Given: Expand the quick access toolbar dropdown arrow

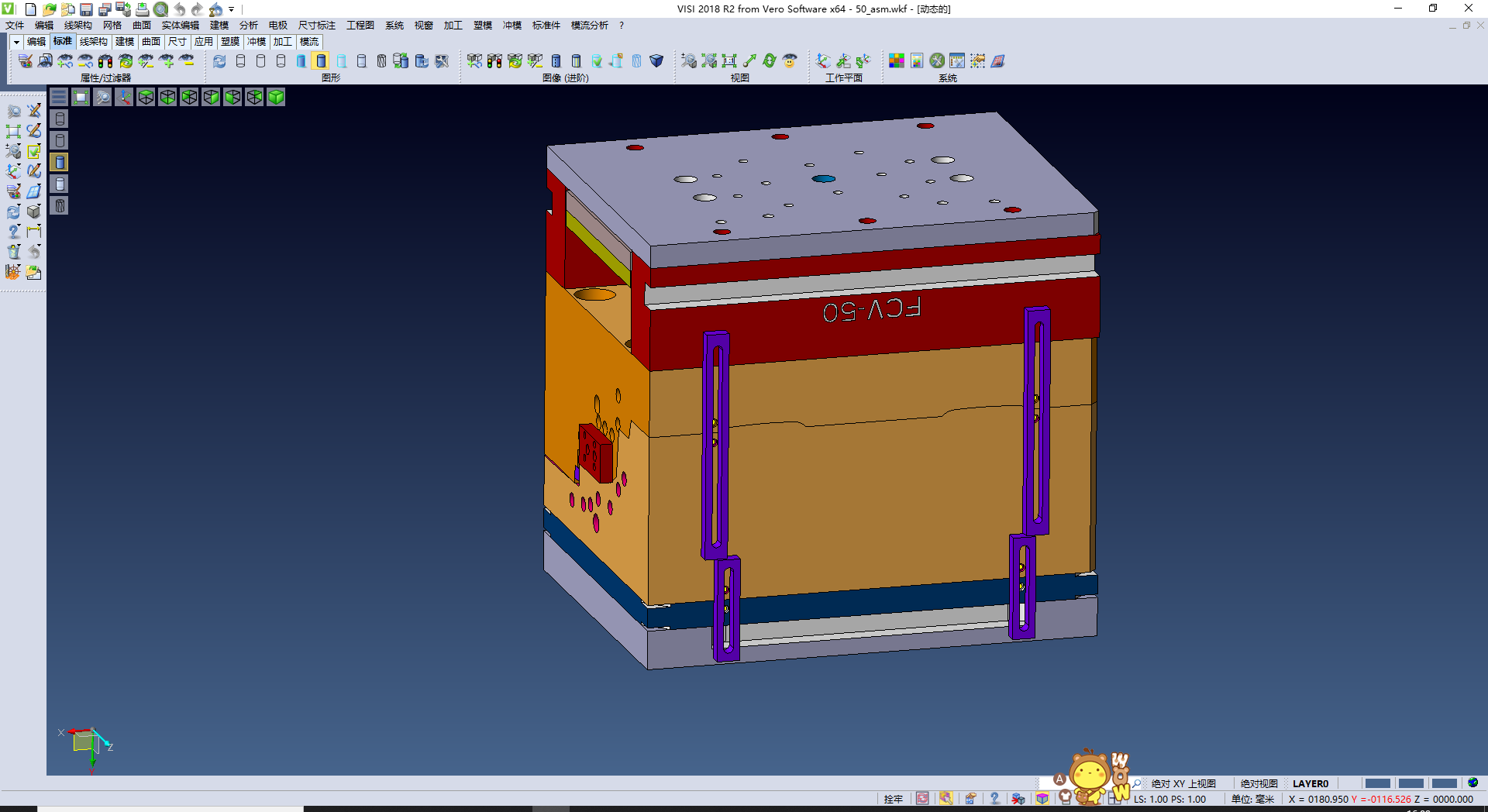Looking at the screenshot, I should pyautogui.click(x=232, y=9).
